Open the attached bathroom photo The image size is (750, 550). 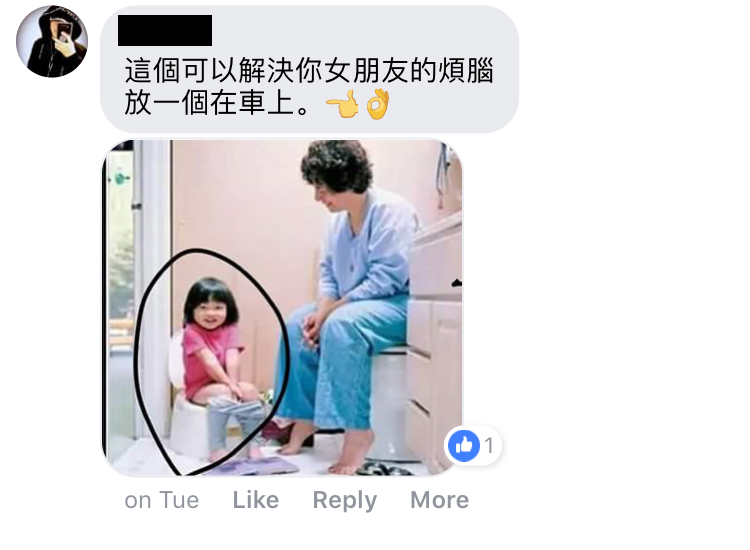282,308
